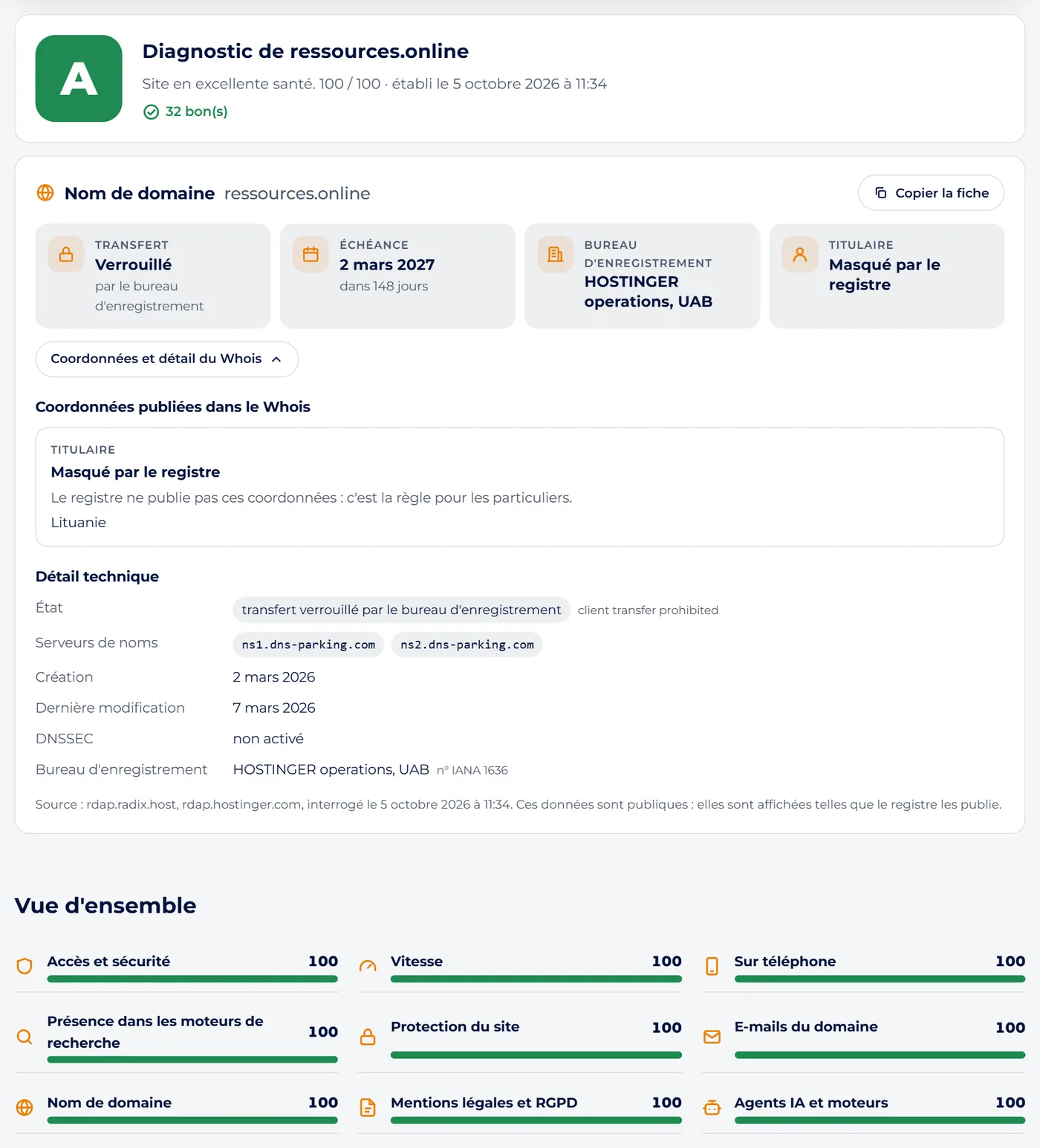Click the phone icon beside Sur téléphone
The width and height of the screenshot is (1040, 1148).
tap(712, 966)
